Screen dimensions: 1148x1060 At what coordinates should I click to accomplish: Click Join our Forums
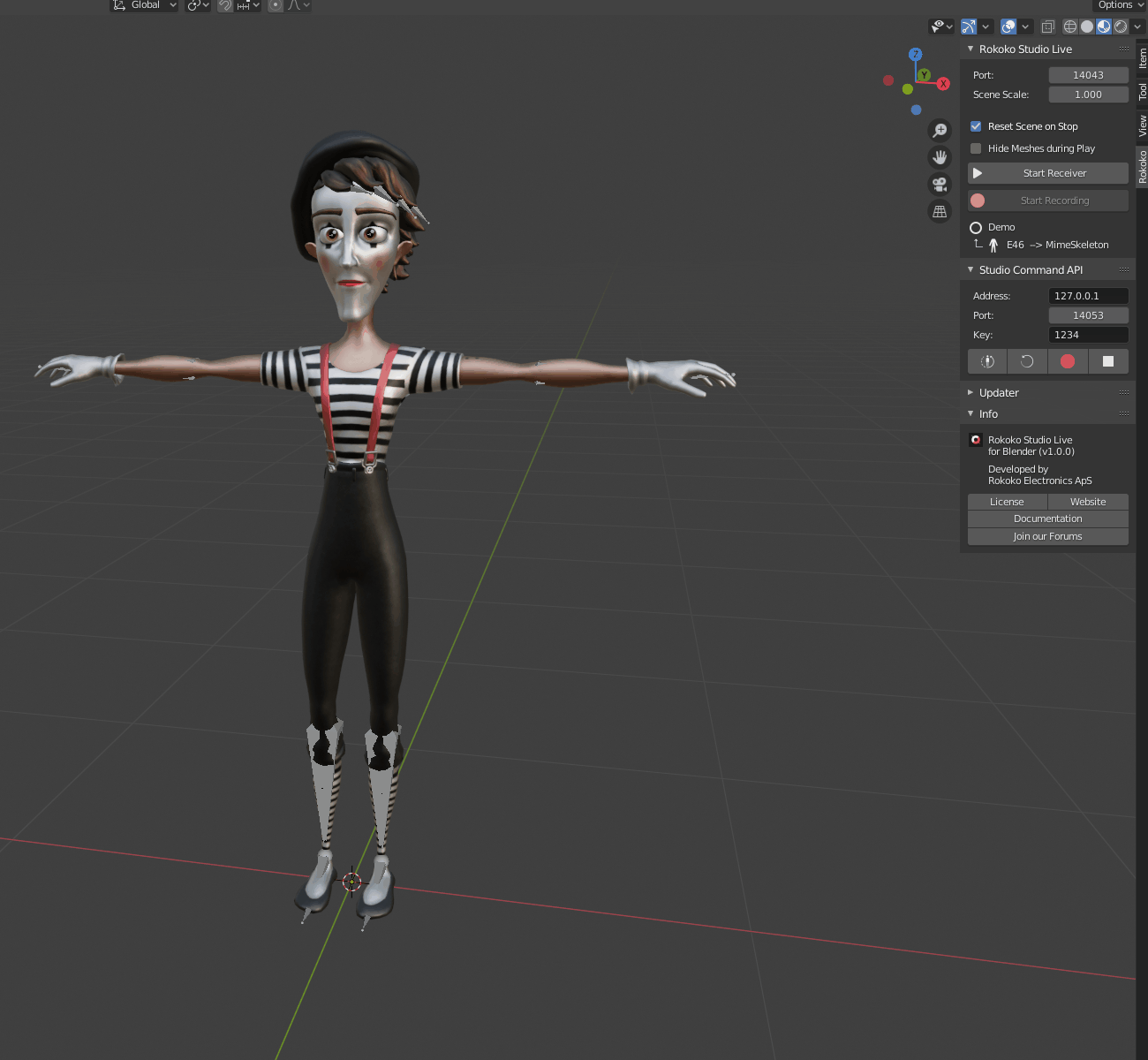coord(1048,536)
